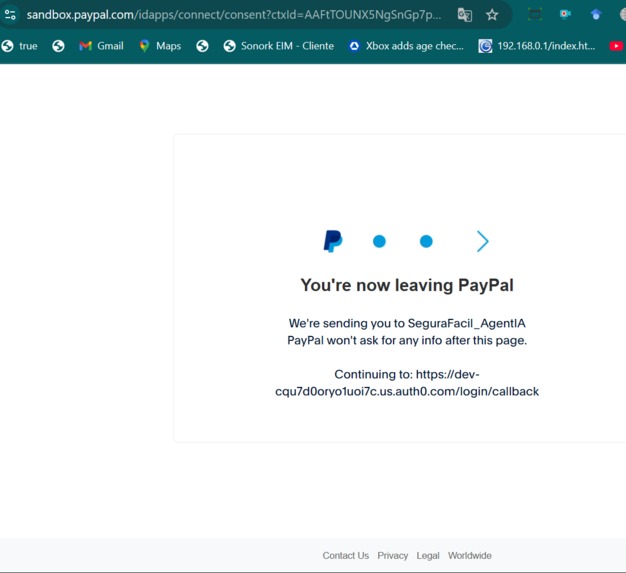Open the Xbox adds age check bookmark

[x=406, y=46]
